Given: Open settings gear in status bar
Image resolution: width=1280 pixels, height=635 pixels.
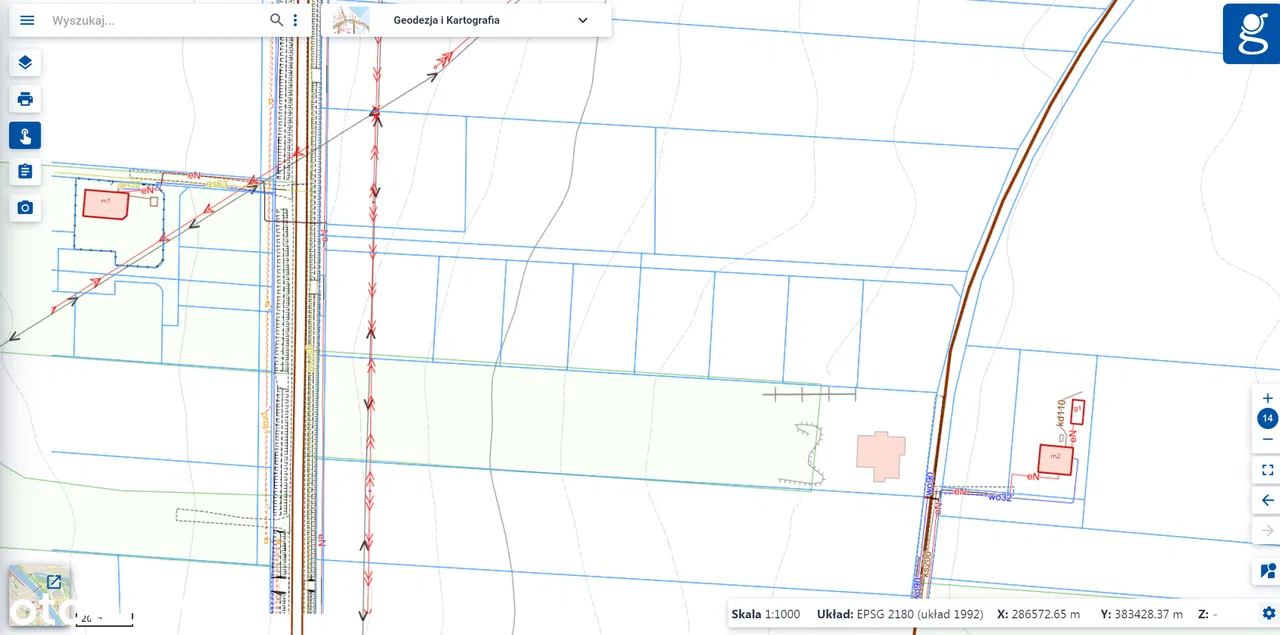Looking at the screenshot, I should point(1268,613).
